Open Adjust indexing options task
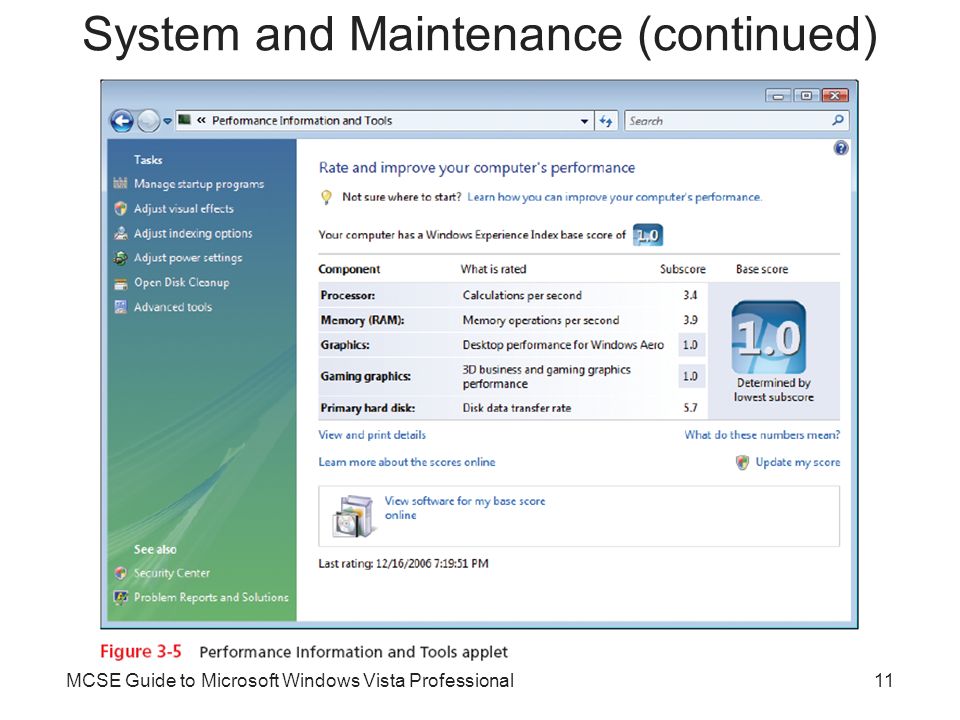The width and height of the screenshot is (960, 720). pyautogui.click(x=193, y=233)
